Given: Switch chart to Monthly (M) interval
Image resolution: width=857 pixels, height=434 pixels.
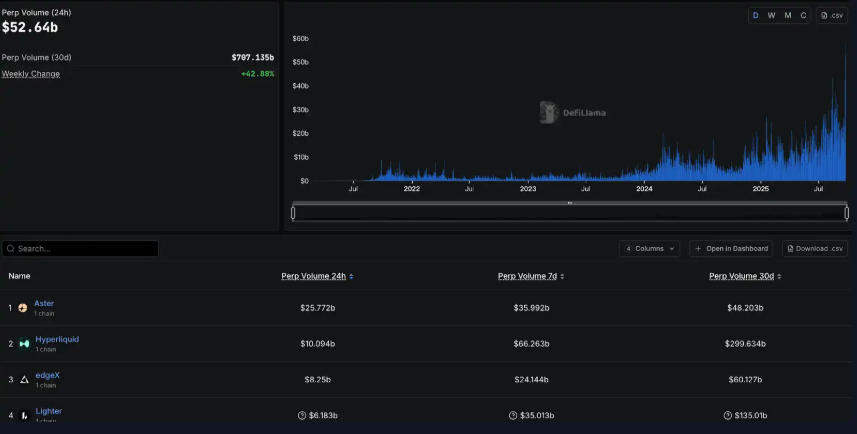Looking at the screenshot, I should coord(787,15).
